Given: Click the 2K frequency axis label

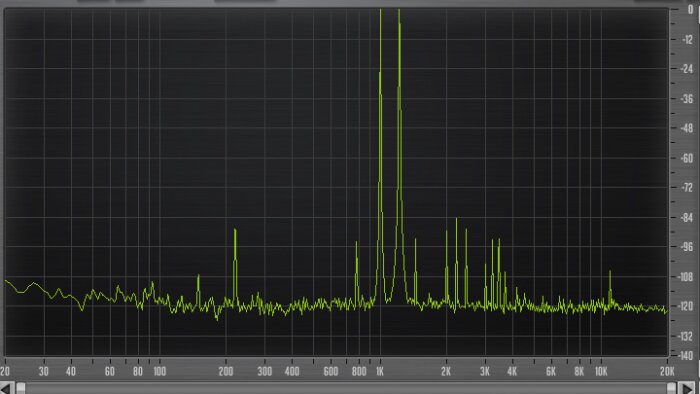Looking at the screenshot, I should click(446, 371).
